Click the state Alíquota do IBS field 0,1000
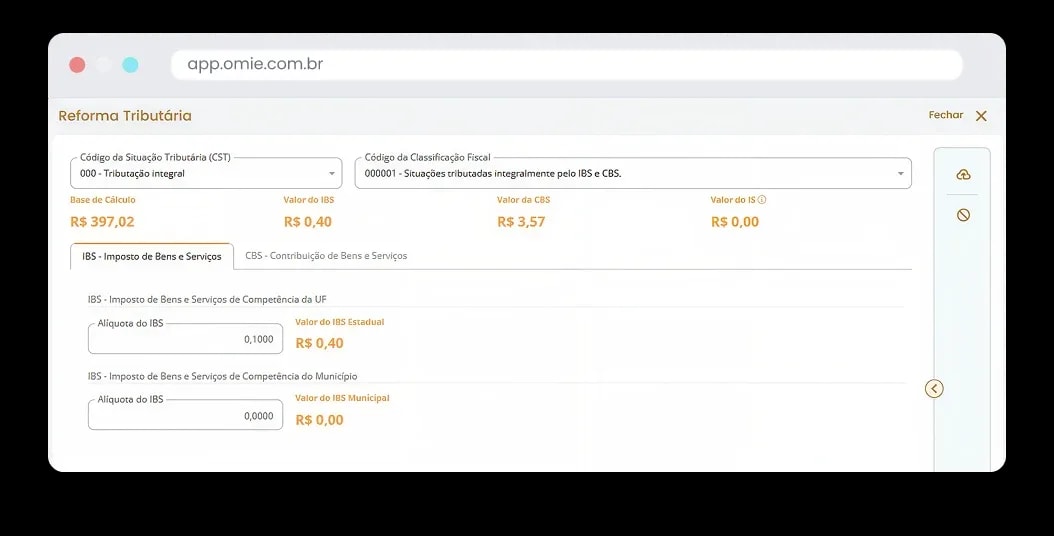Viewport: 1054px width, 536px height. 186,338
